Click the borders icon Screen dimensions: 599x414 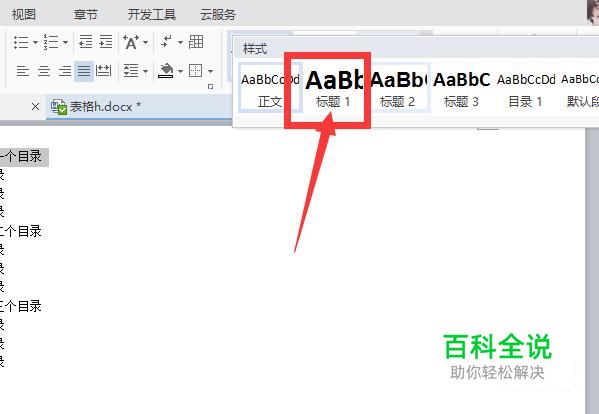click(x=196, y=71)
